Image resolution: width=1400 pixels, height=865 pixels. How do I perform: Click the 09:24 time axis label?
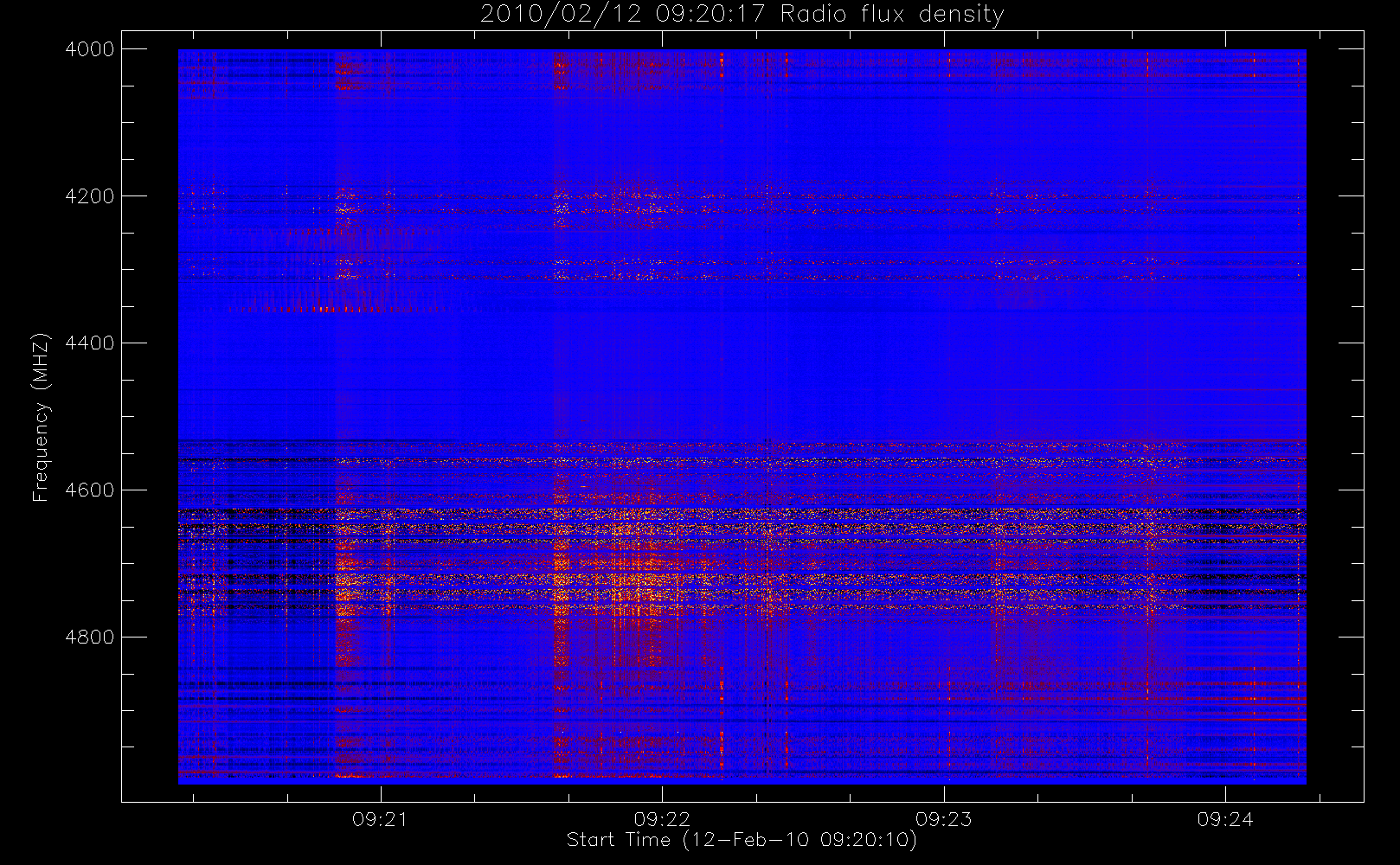pos(1225,819)
